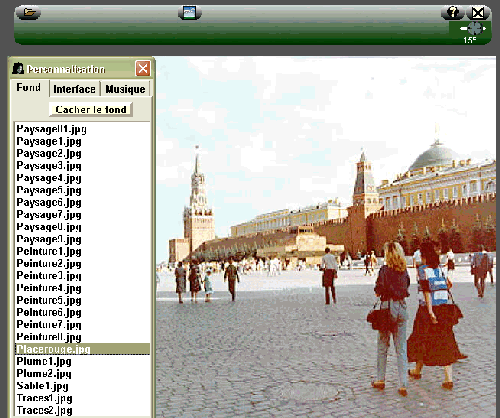
Task: Click the Red Square background photo
Action: 326,237
